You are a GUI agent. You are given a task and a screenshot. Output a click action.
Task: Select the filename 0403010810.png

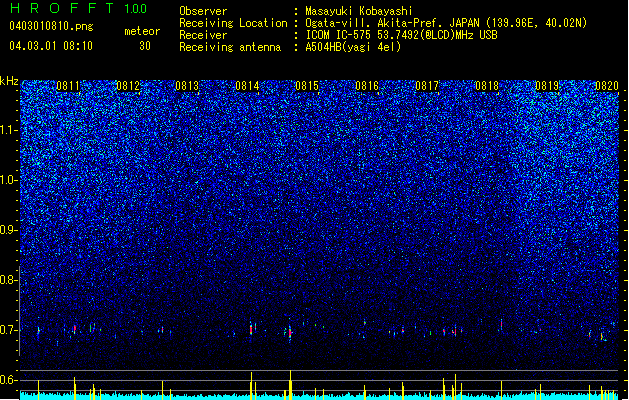[x=51, y=26]
